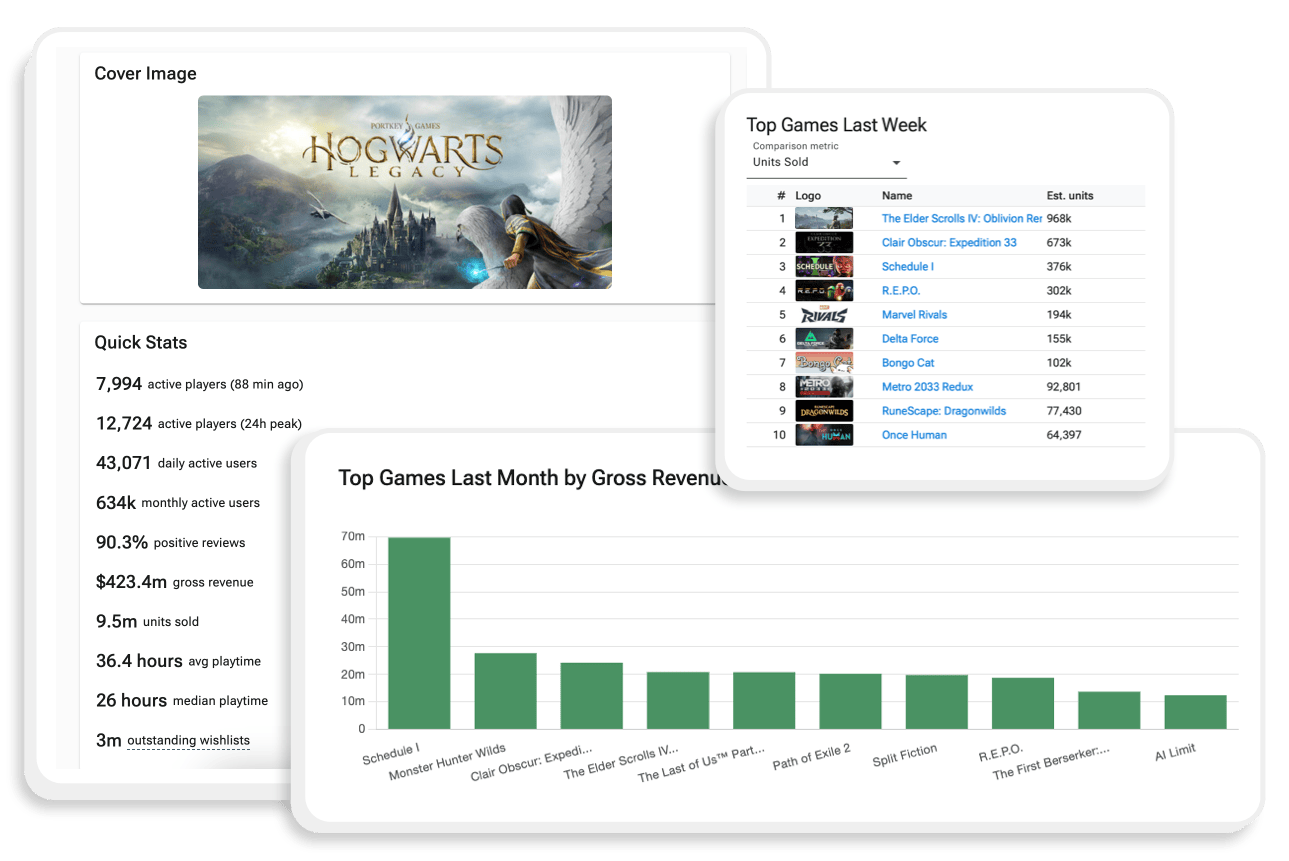
Task: Click the RuneScape: Dragonwilds logo thumbnail
Action: coord(823,410)
